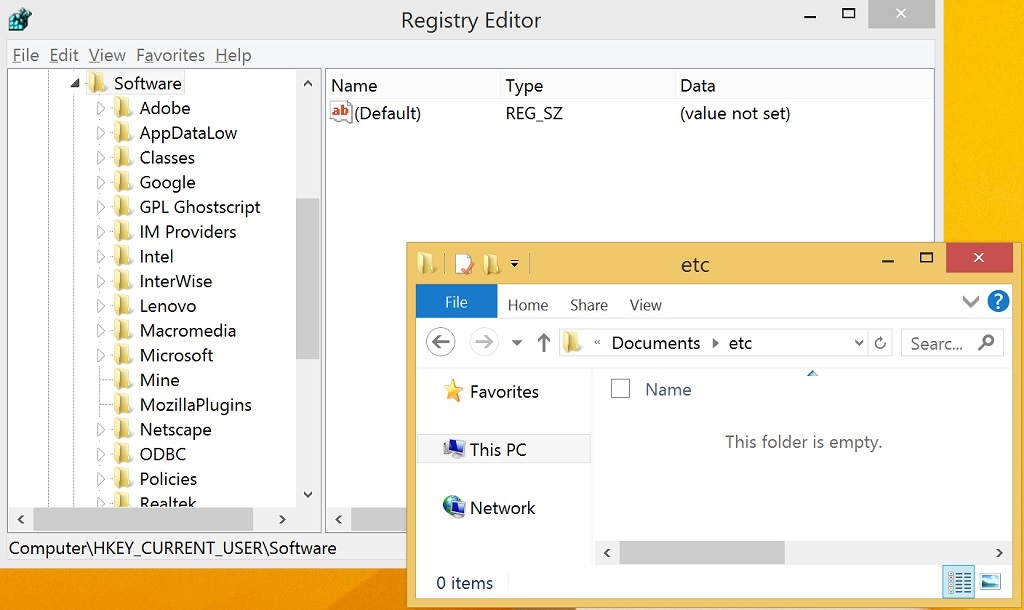Click the Intel key folder icon
The height and width of the screenshot is (610, 1024).
(123, 257)
